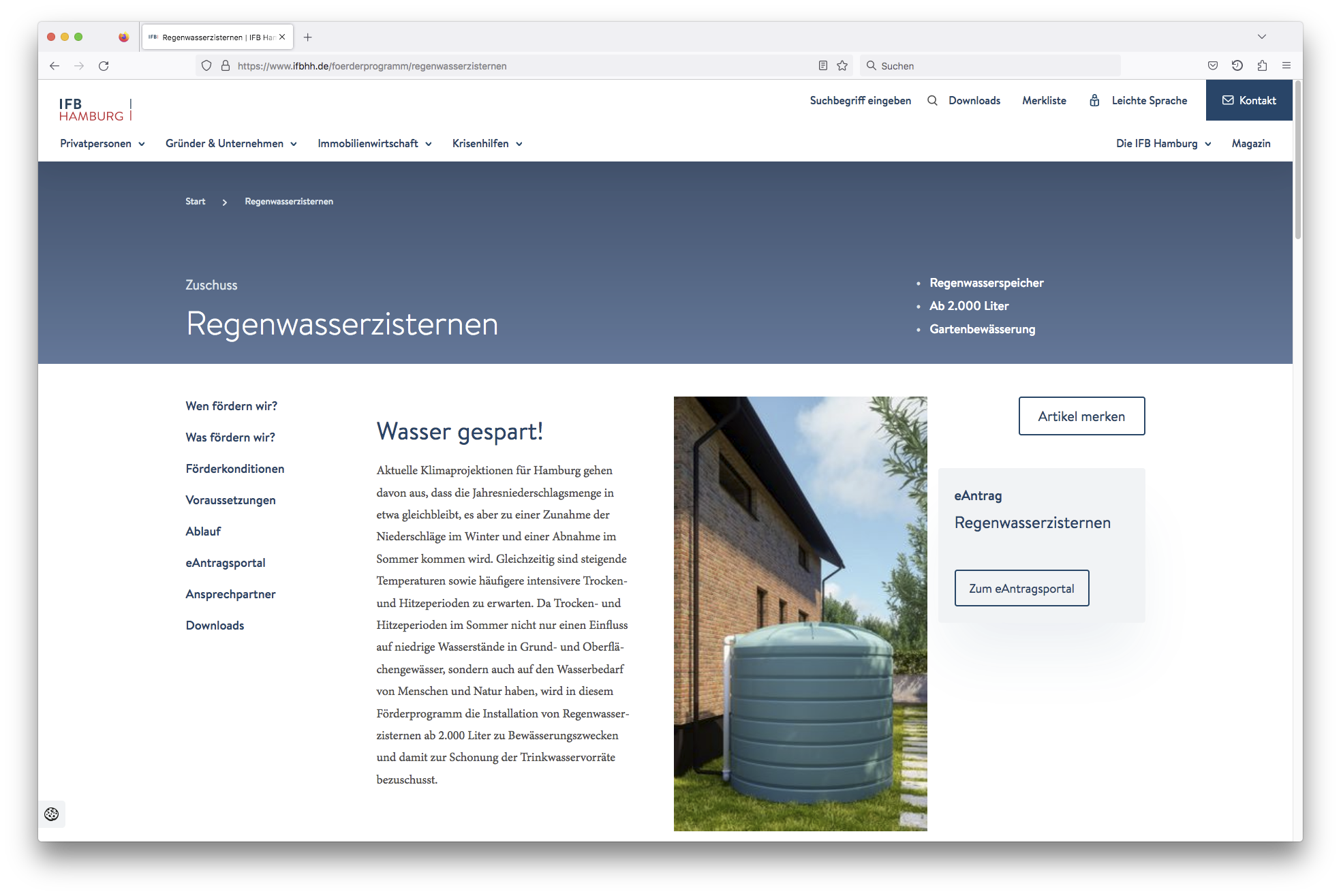1341x896 pixels.
Task: Reload the current page
Action: click(x=104, y=66)
